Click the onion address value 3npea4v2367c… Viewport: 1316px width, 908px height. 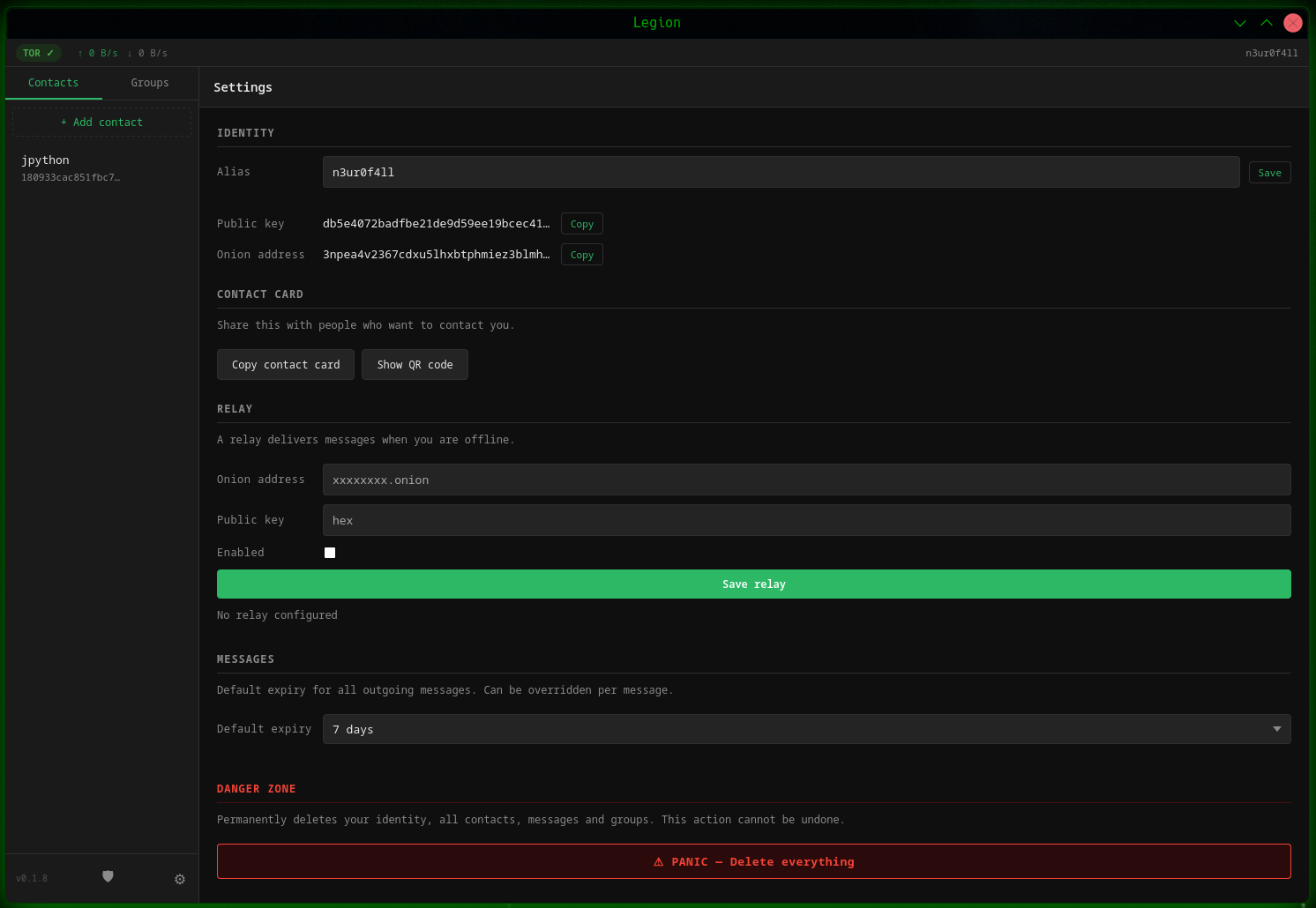tap(436, 255)
